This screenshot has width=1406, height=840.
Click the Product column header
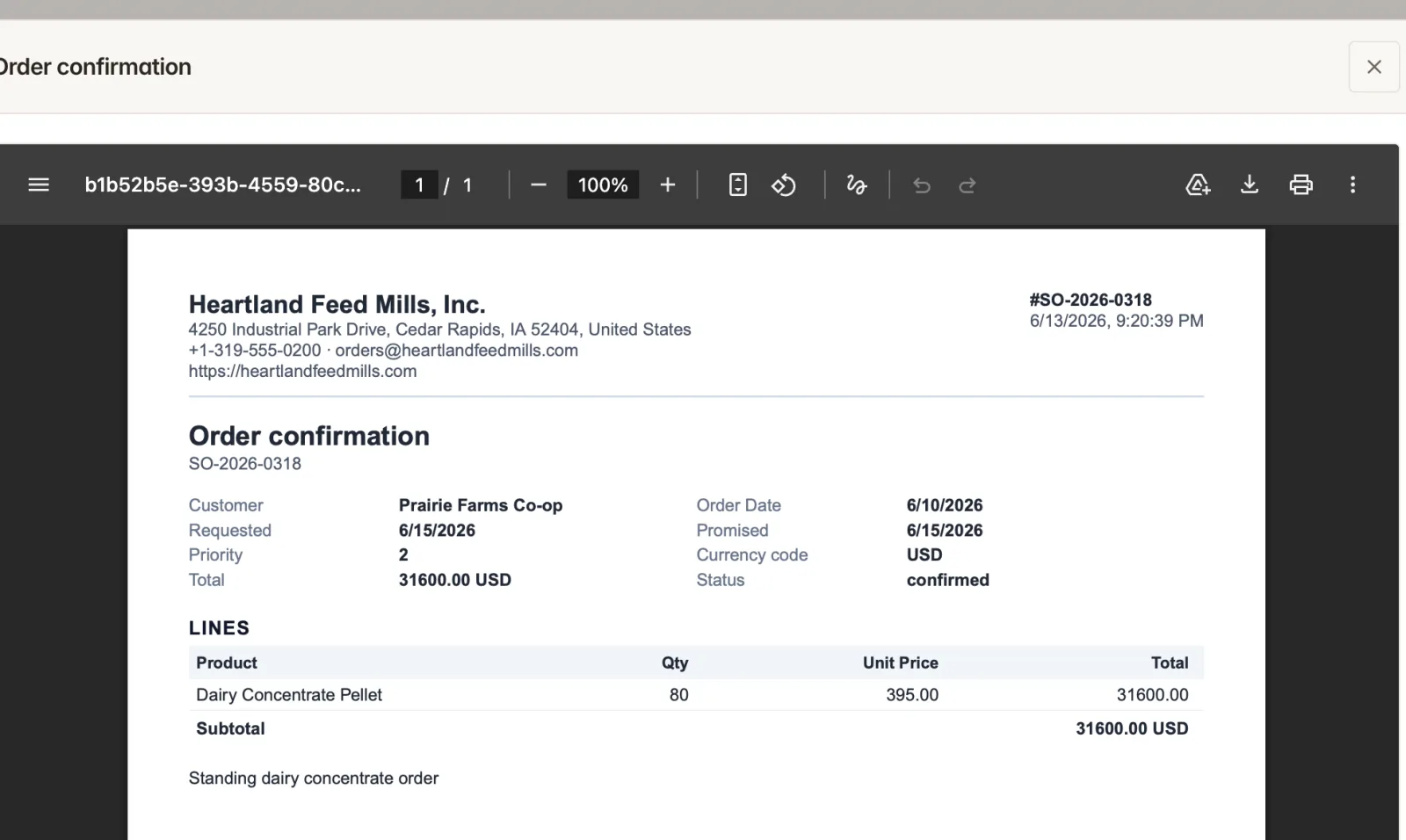tap(227, 663)
